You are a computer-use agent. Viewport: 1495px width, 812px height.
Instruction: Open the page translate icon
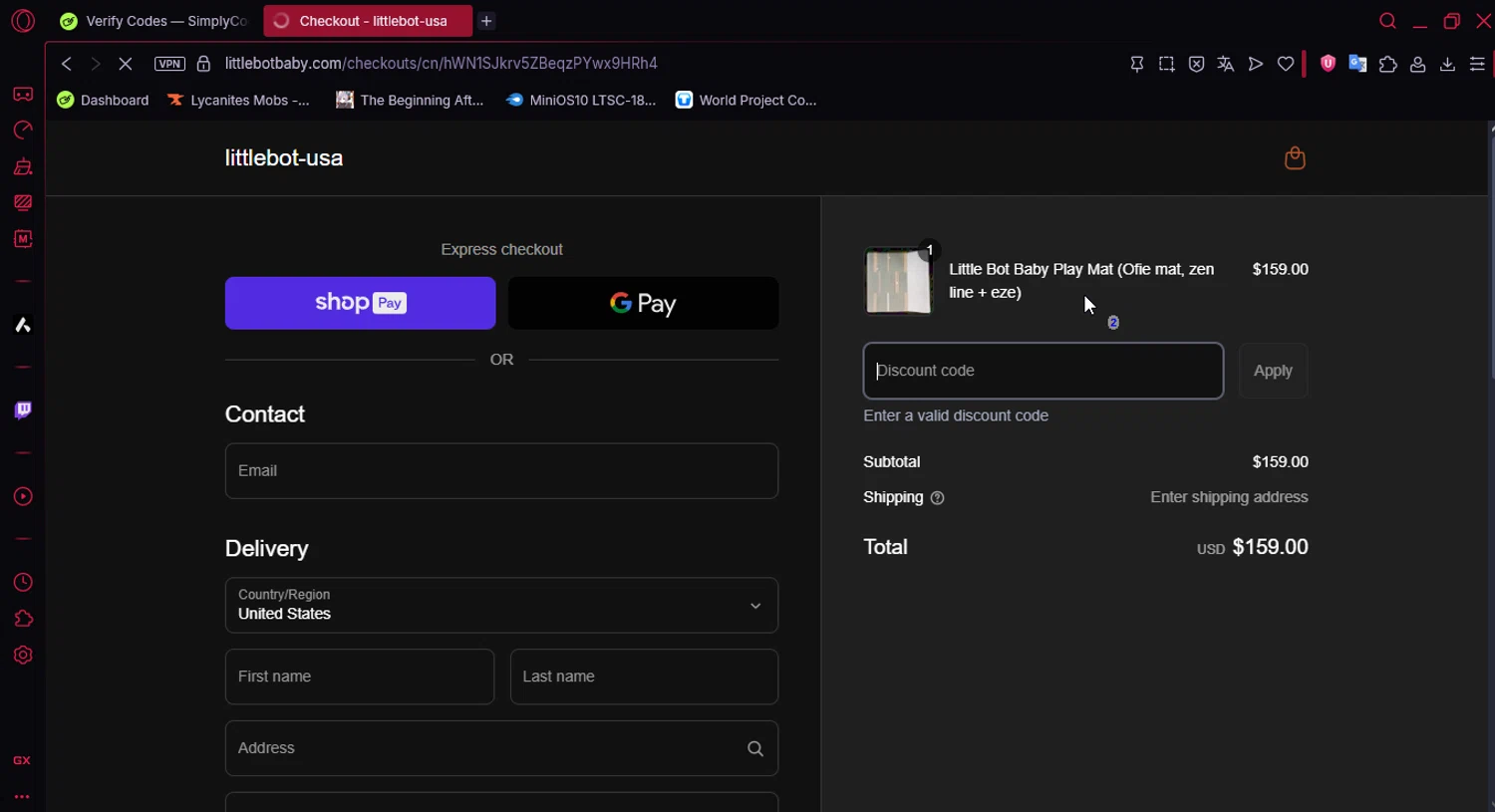click(x=1226, y=64)
